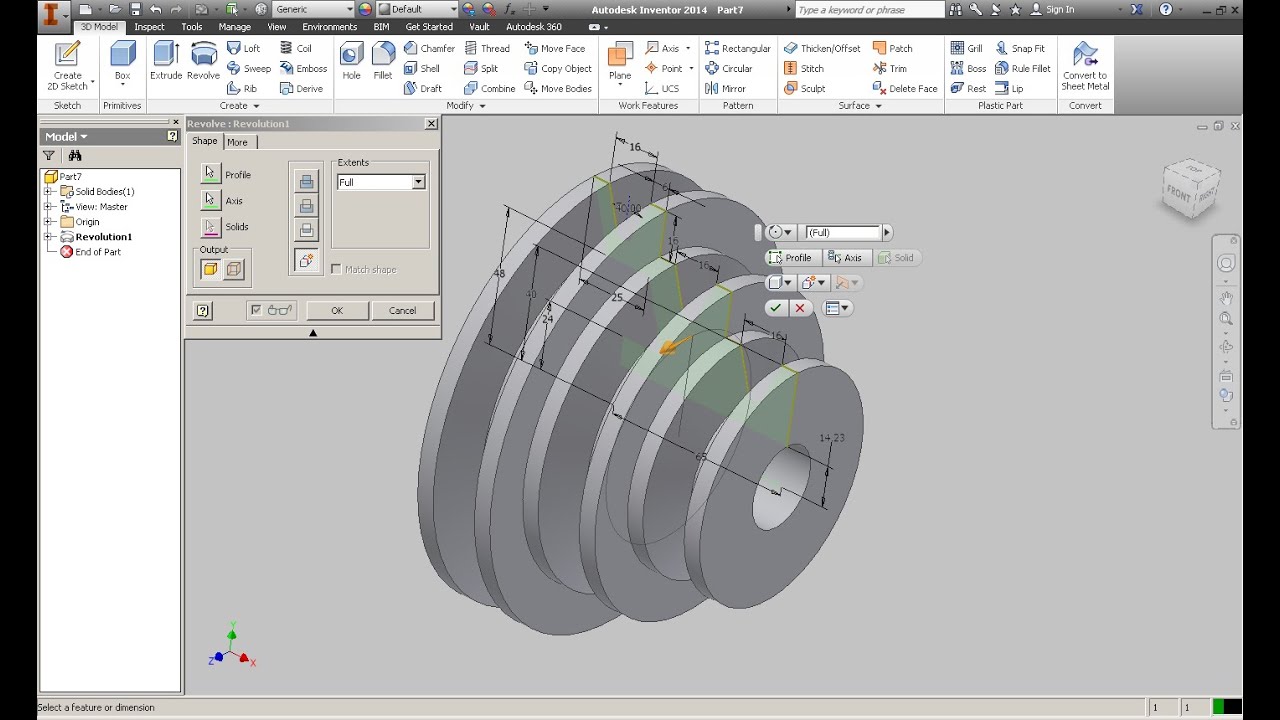Select the Coil tool
This screenshot has height=720, width=1280.
(x=296, y=48)
